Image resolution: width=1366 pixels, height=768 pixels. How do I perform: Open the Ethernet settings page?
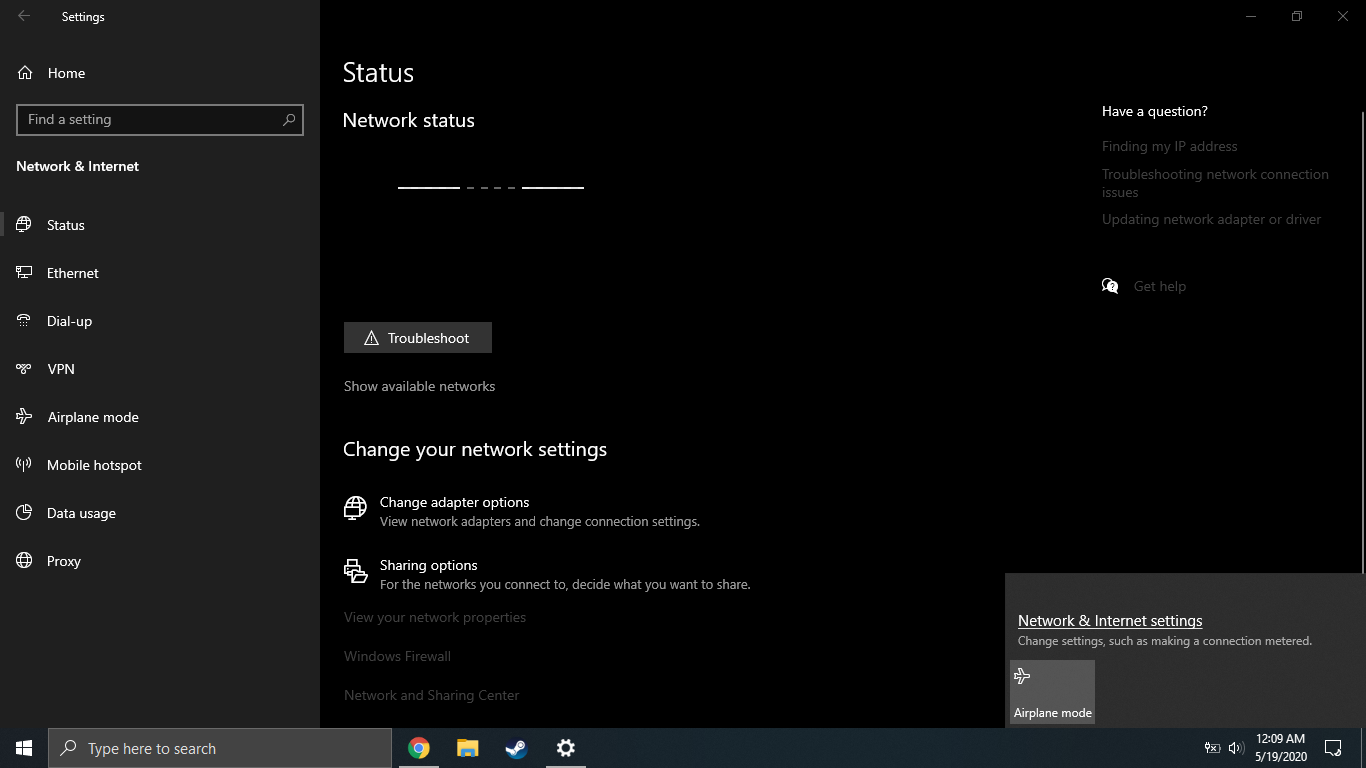(x=160, y=273)
